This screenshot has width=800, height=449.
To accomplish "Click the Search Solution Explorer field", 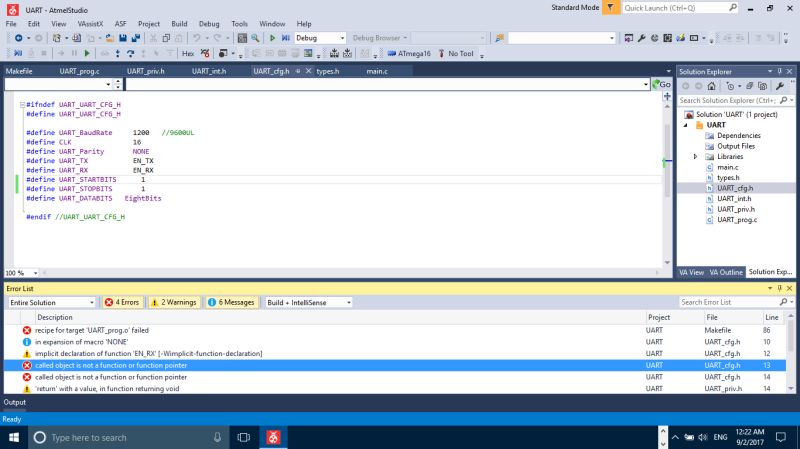I will (x=729, y=101).
